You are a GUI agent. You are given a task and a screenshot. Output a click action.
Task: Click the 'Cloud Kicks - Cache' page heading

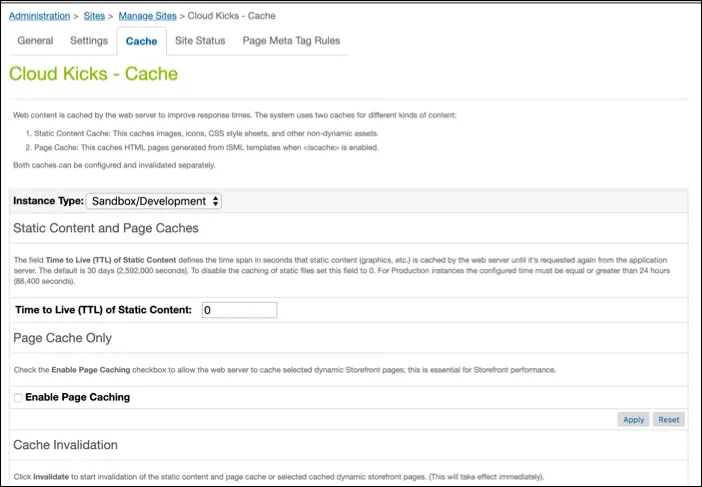tap(94, 74)
